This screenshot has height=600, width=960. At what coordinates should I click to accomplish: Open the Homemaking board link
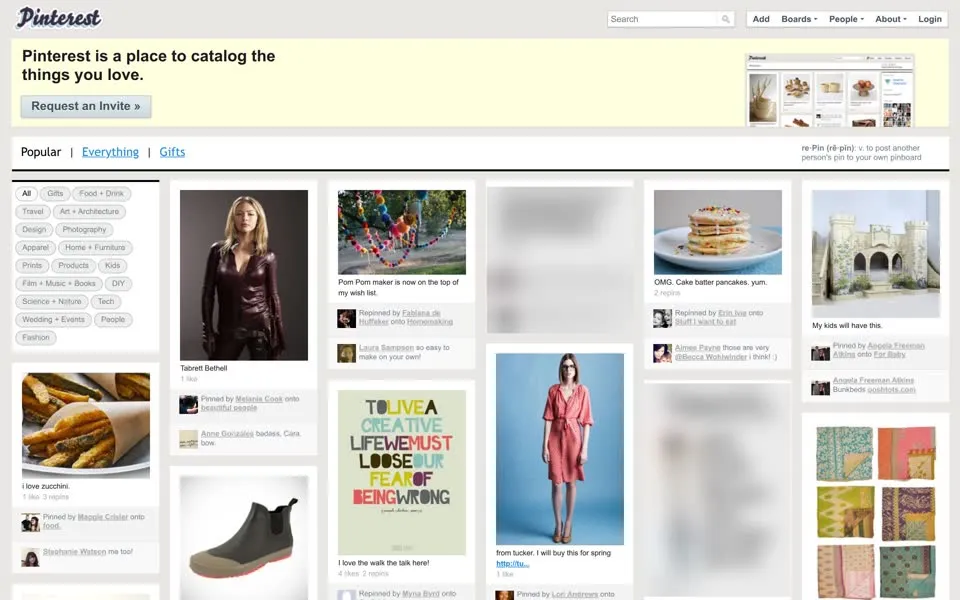pos(430,321)
